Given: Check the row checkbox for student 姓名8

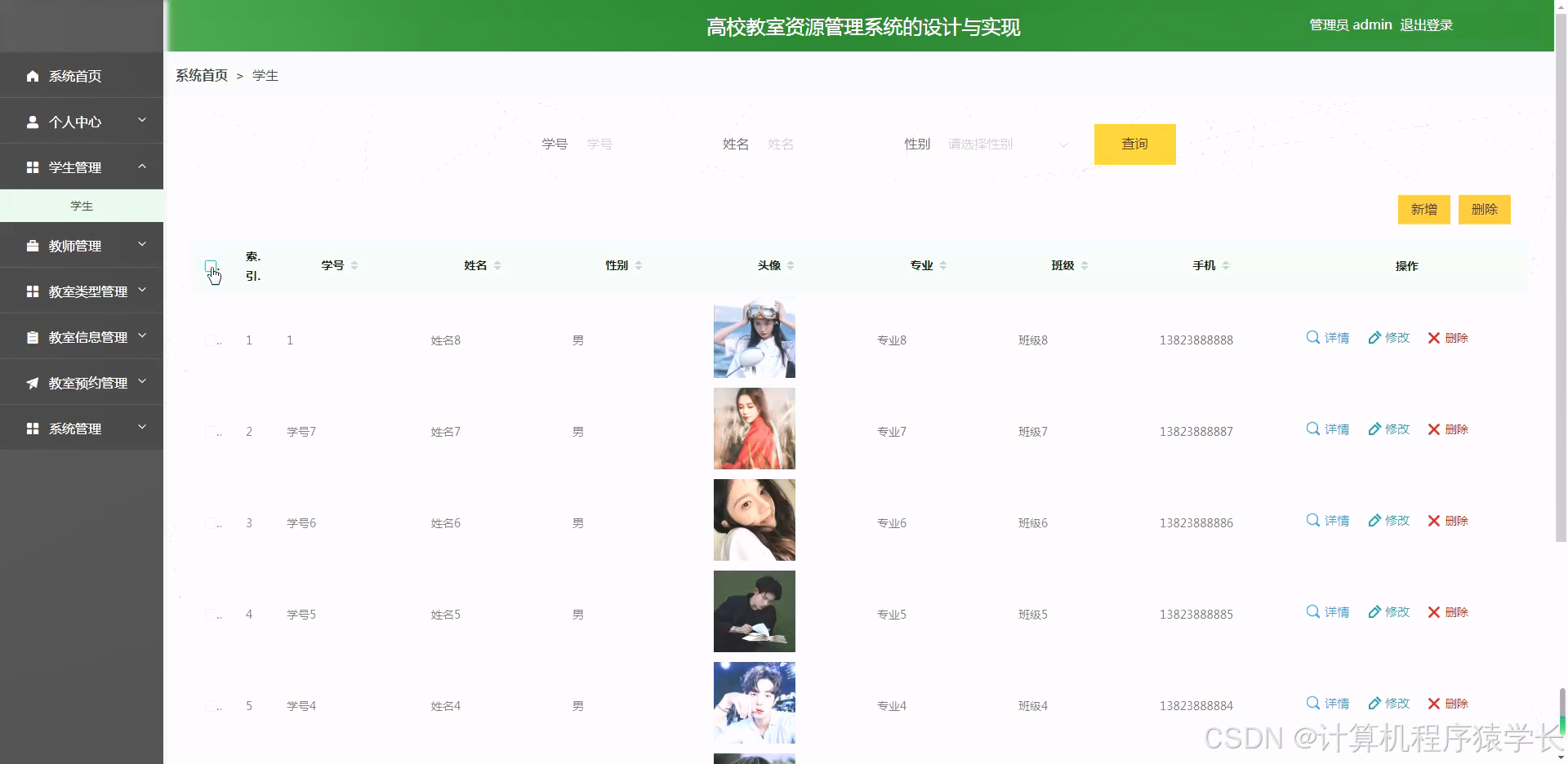Looking at the screenshot, I should click(212, 340).
